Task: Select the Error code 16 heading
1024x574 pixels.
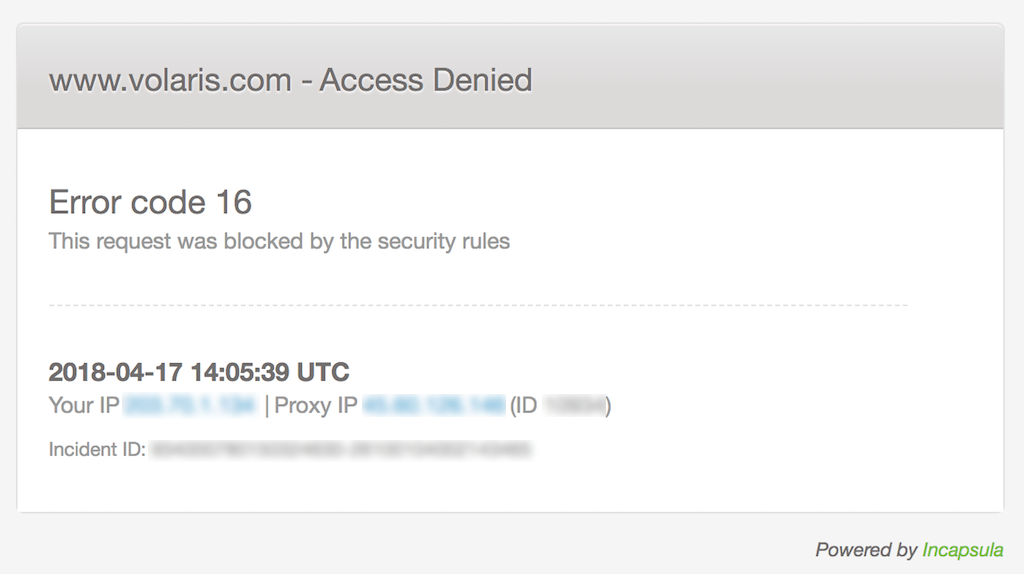Action: tap(150, 202)
